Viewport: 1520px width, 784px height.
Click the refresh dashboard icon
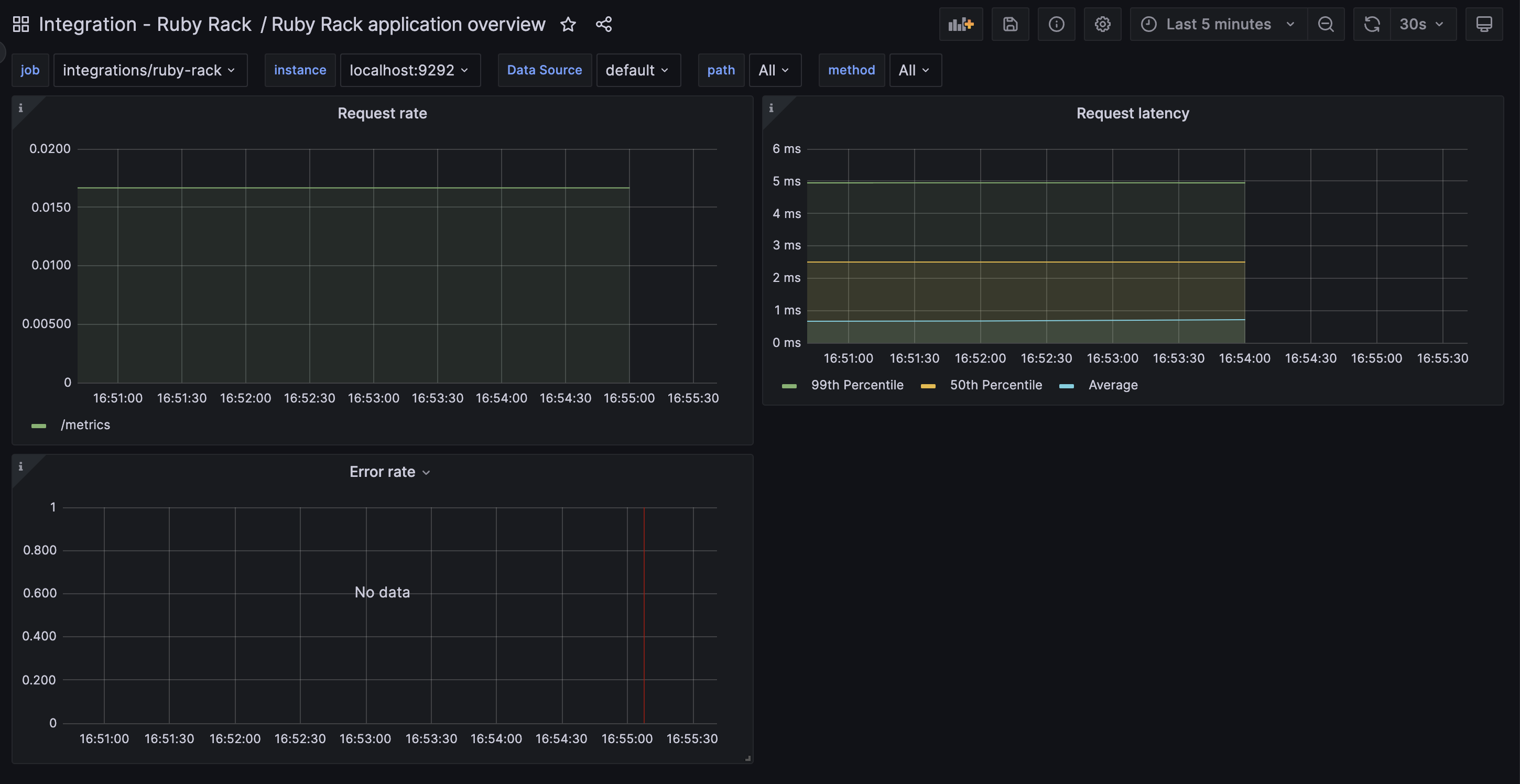coord(1371,24)
